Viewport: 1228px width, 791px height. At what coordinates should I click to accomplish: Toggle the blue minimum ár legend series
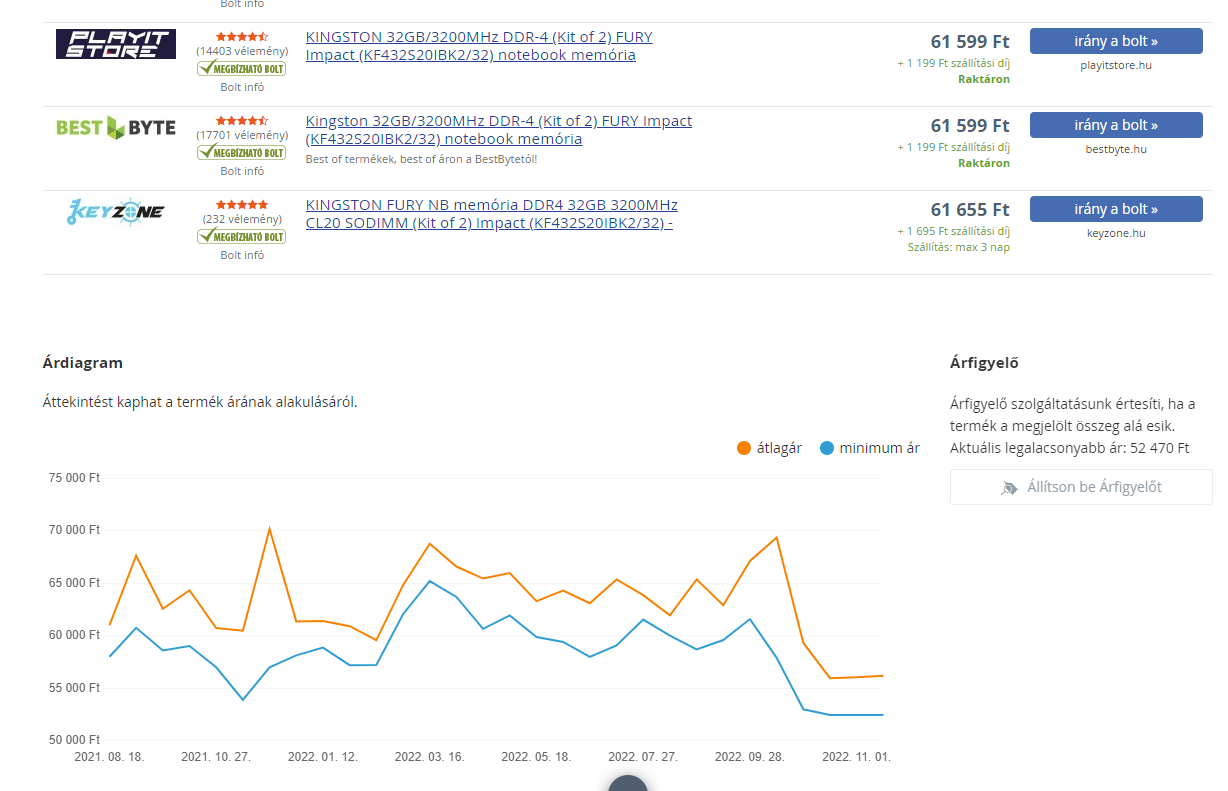[x=869, y=448]
